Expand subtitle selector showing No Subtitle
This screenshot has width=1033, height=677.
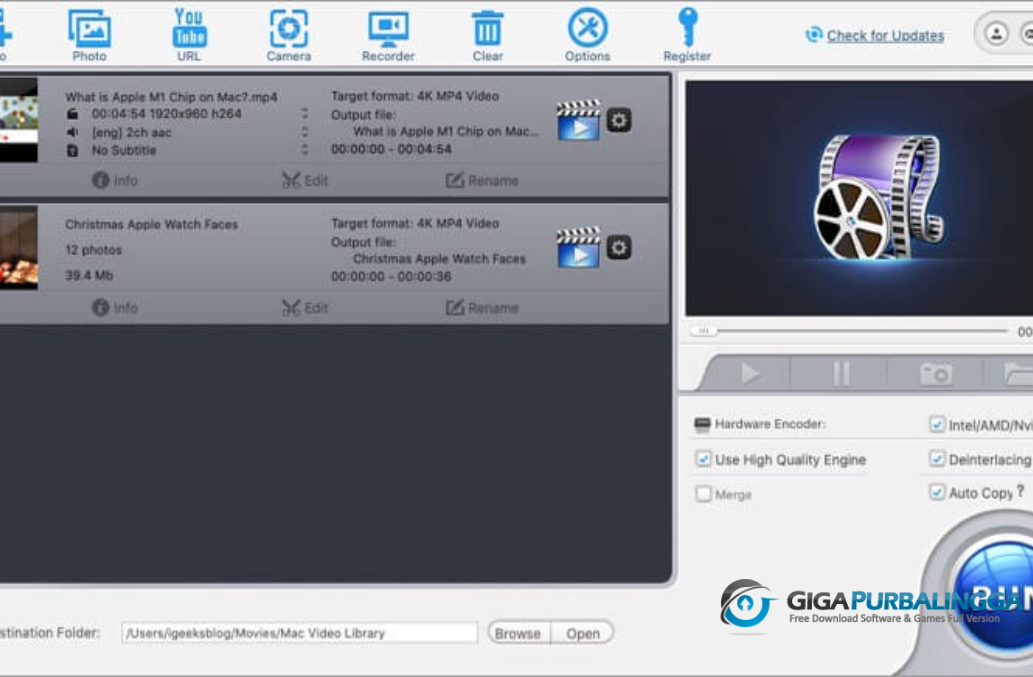[x=304, y=149]
